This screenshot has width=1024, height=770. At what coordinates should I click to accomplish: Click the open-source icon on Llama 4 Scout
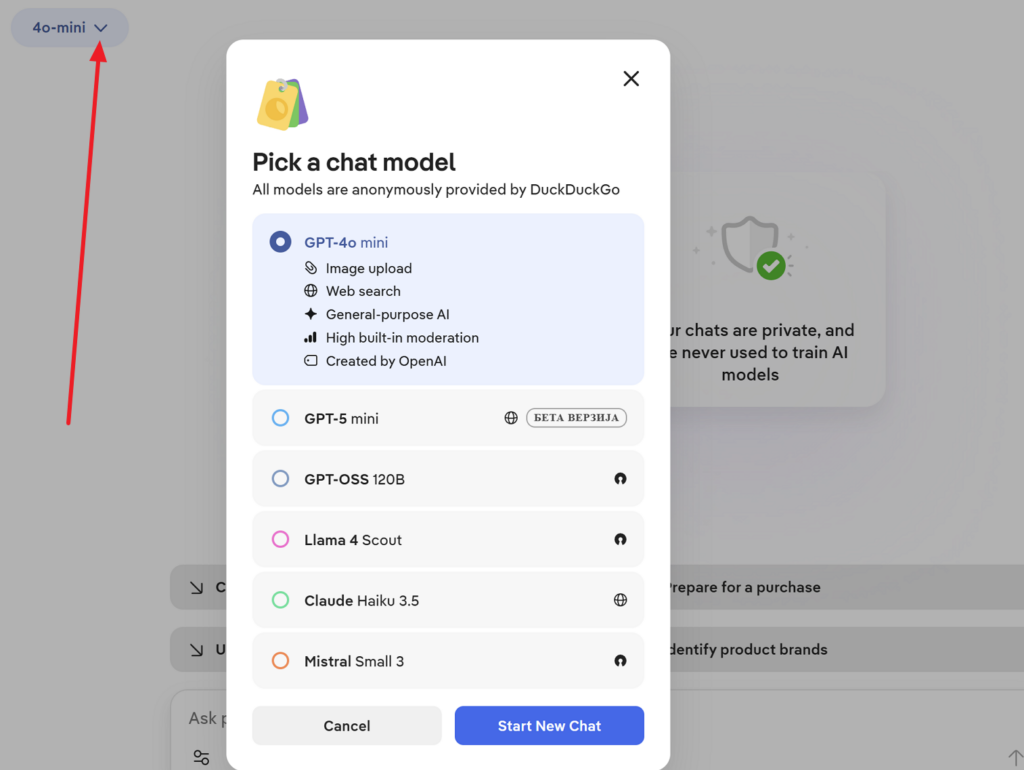point(620,540)
